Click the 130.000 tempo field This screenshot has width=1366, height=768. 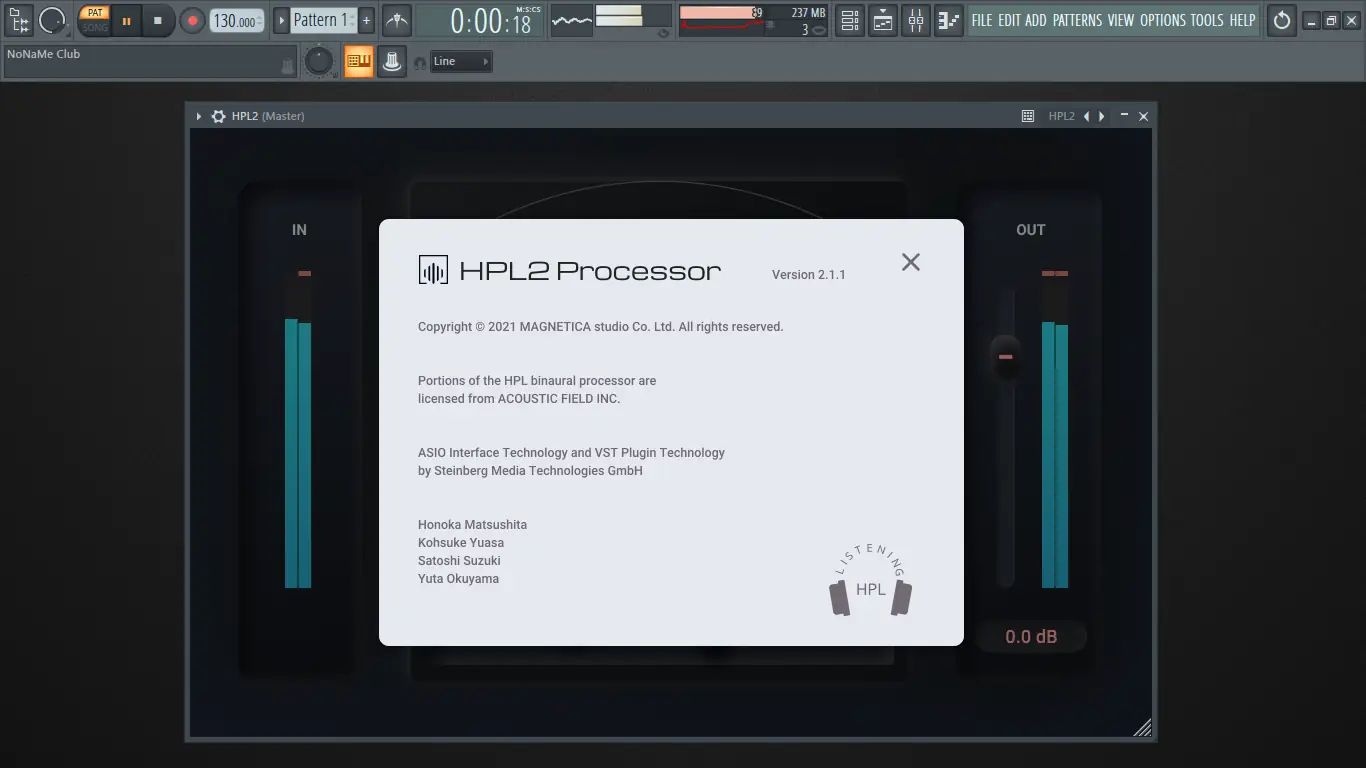(237, 21)
